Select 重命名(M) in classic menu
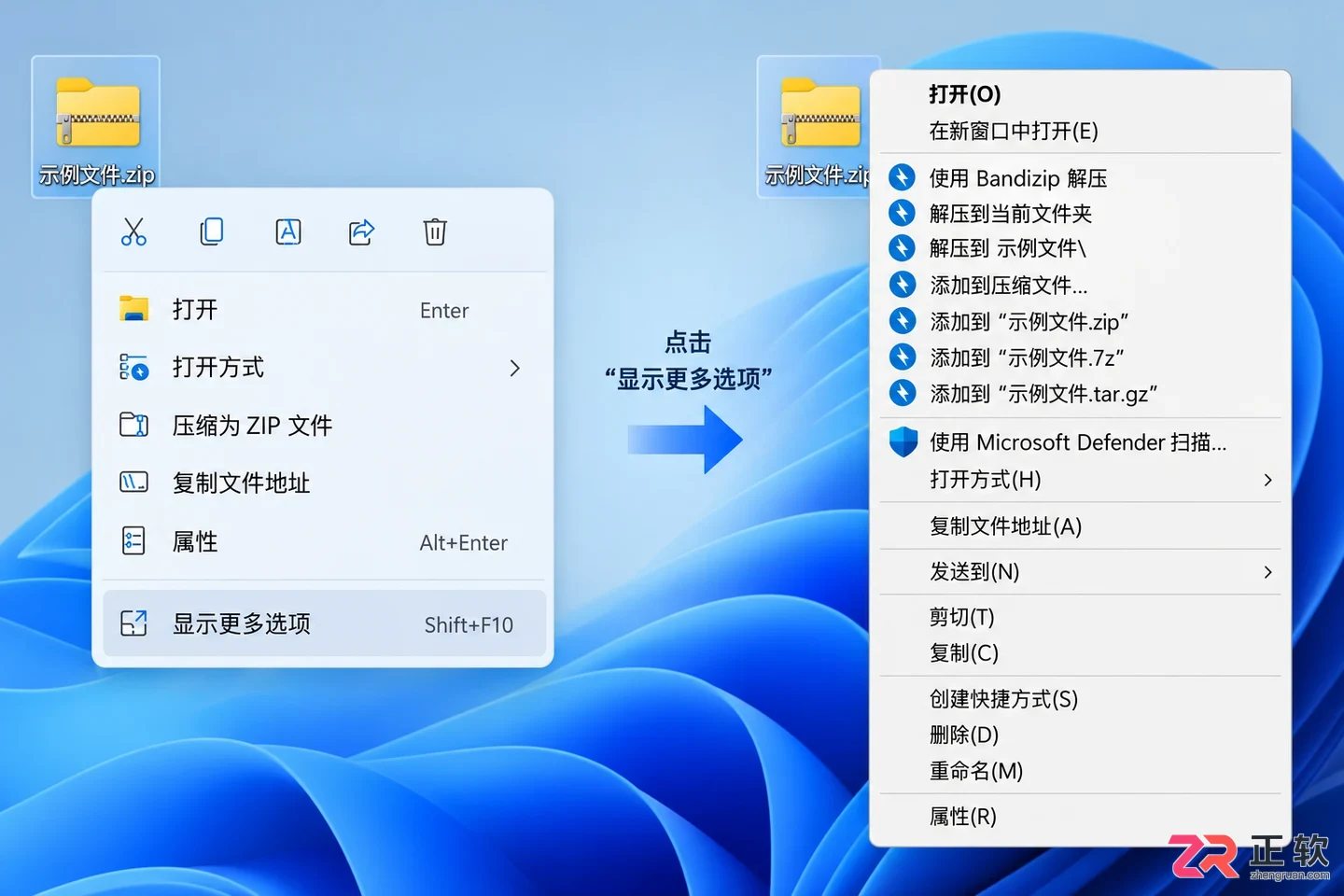 tap(1080, 771)
